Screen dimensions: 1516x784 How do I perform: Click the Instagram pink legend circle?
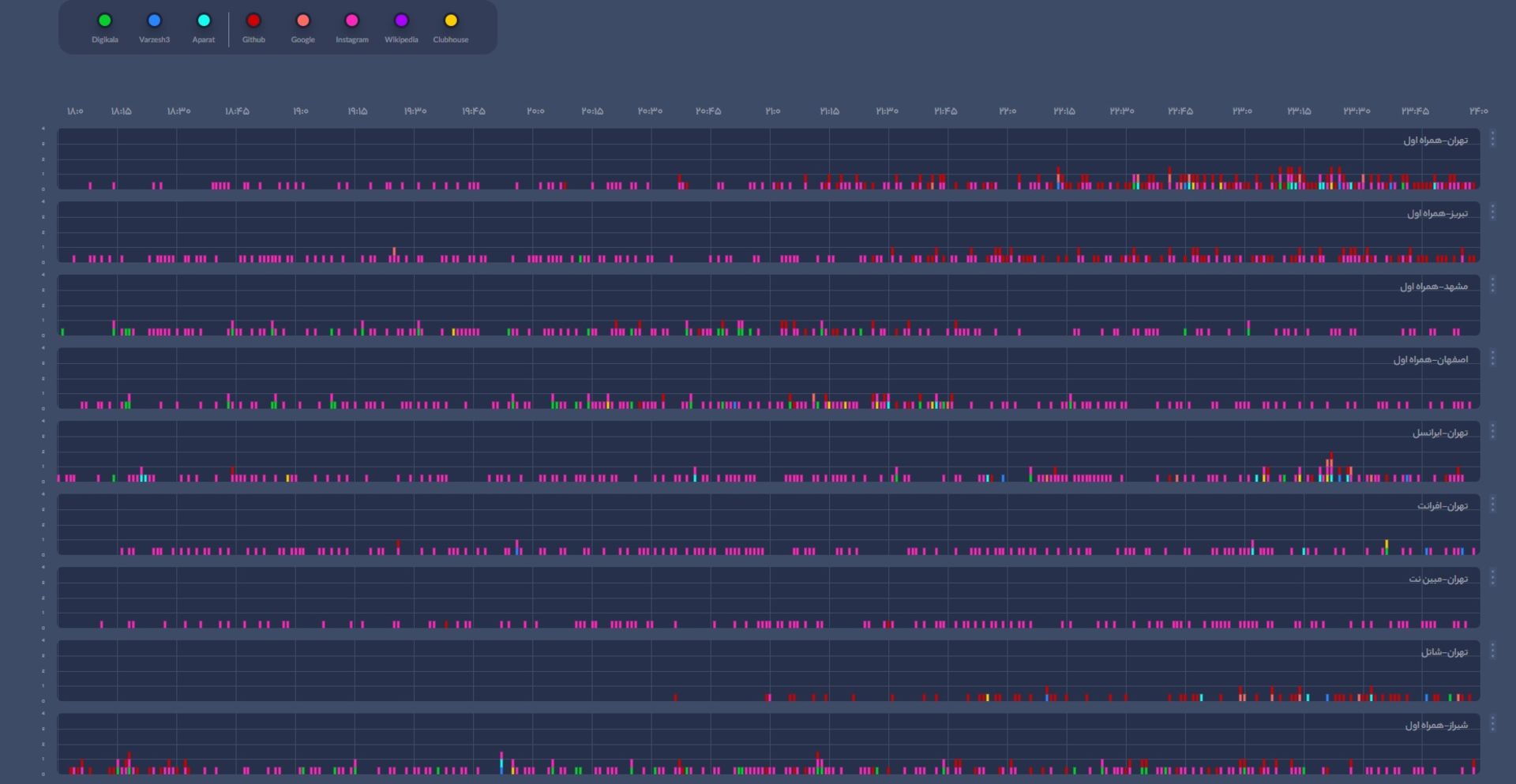pyautogui.click(x=352, y=21)
